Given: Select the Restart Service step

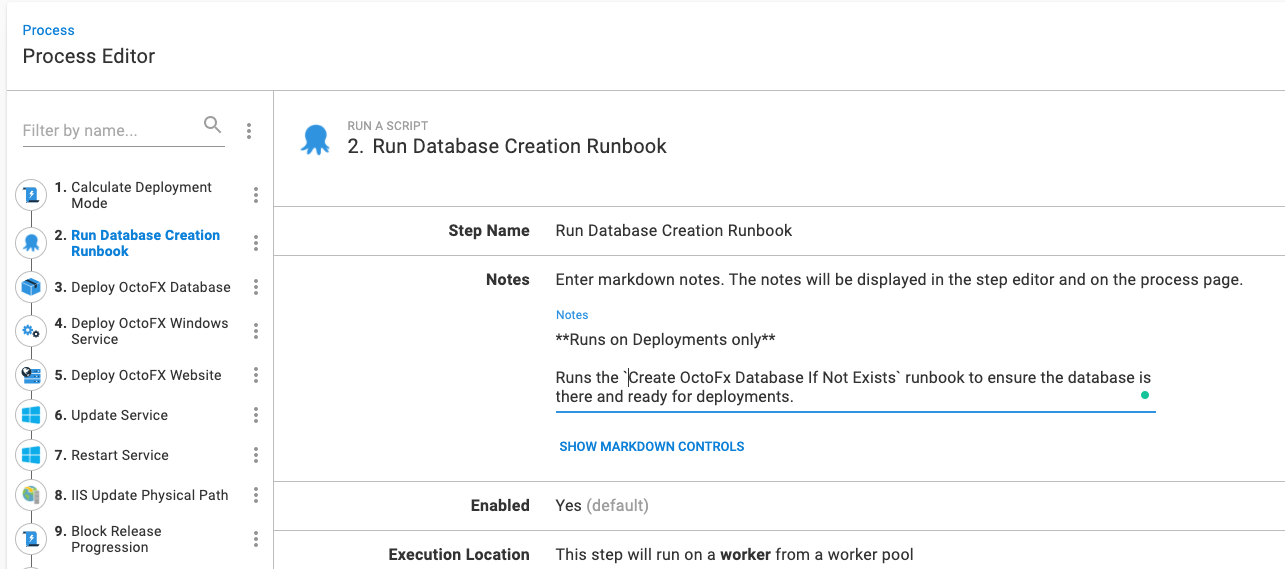Looking at the screenshot, I should coord(120,455).
